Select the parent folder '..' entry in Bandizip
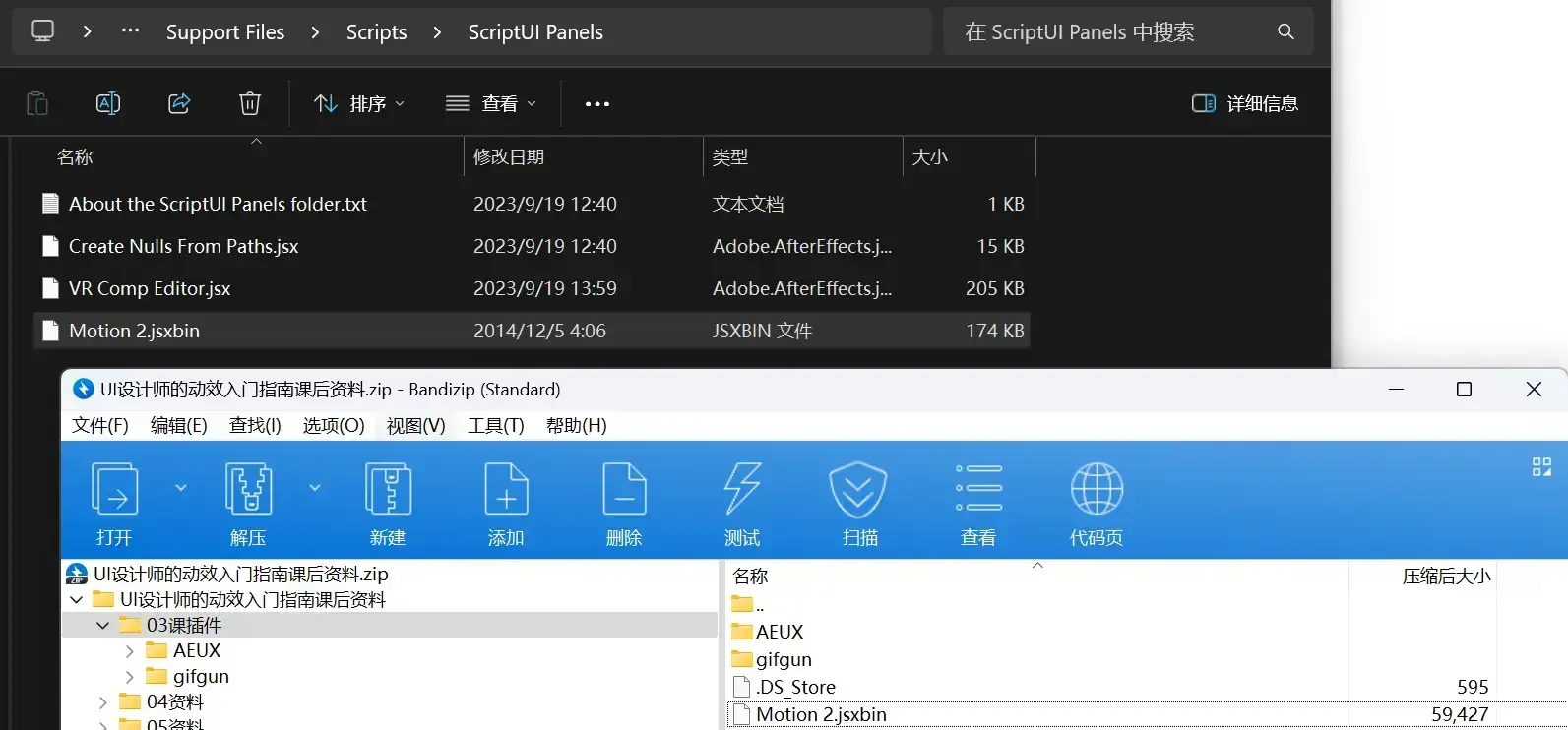Image resolution: width=1568 pixels, height=730 pixels. (748, 604)
